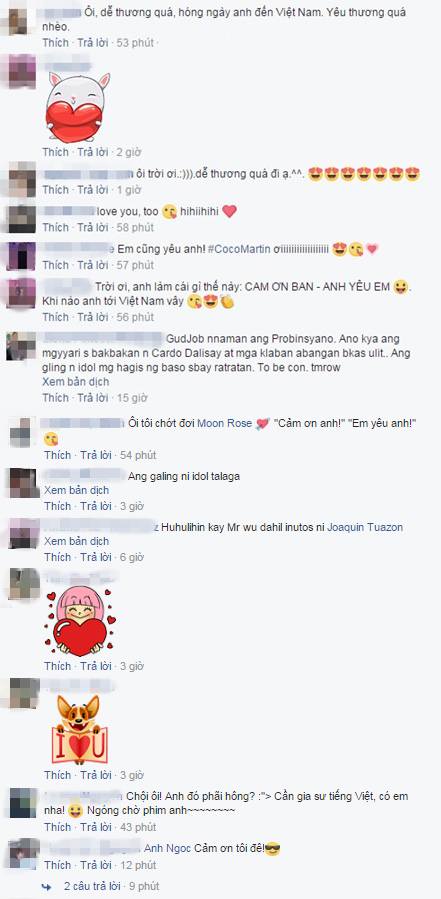
Task: Show translation under Ang galing ni idol talaga
Action: 76,491
